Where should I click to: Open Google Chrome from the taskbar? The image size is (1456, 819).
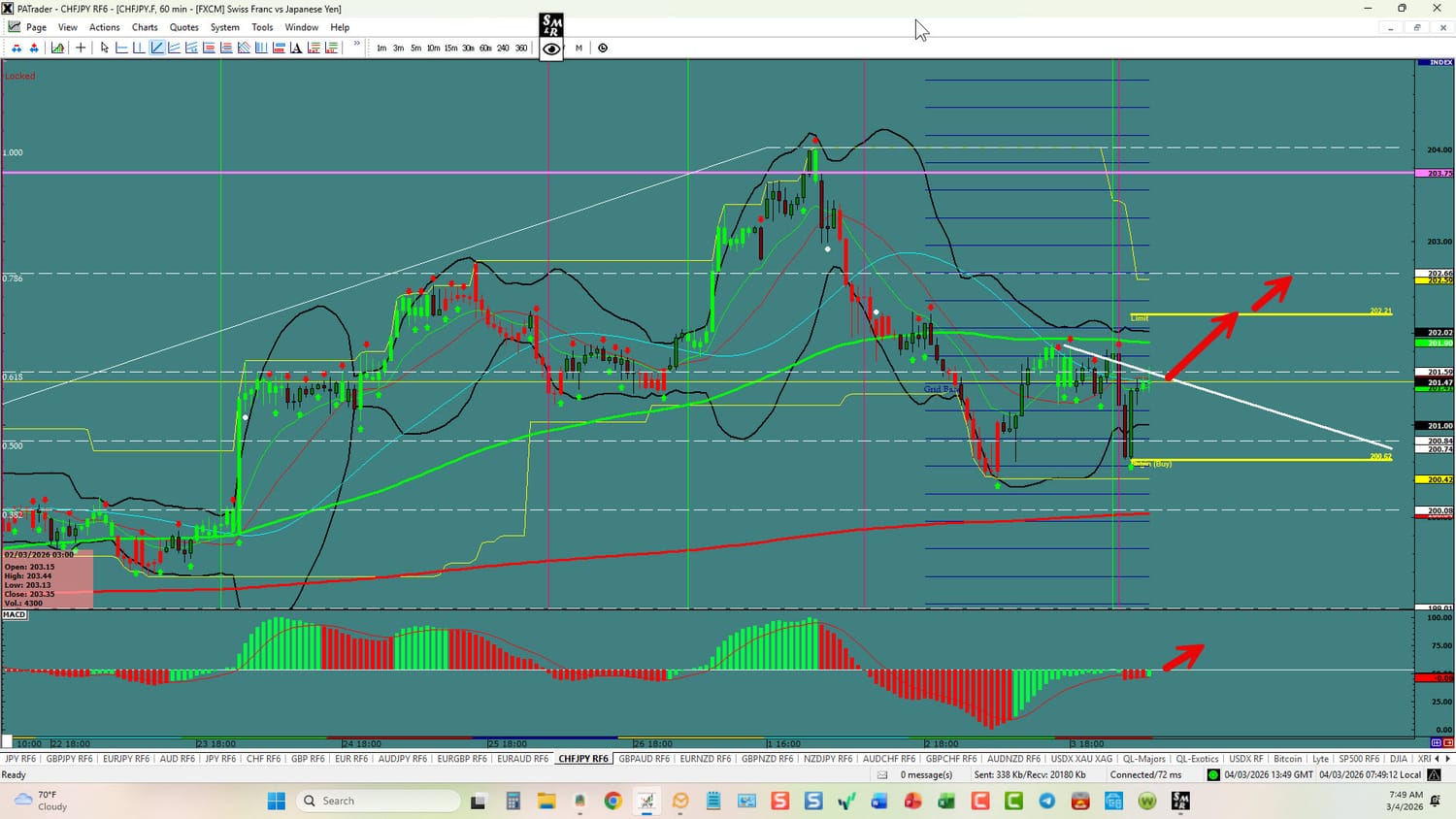coord(612,801)
